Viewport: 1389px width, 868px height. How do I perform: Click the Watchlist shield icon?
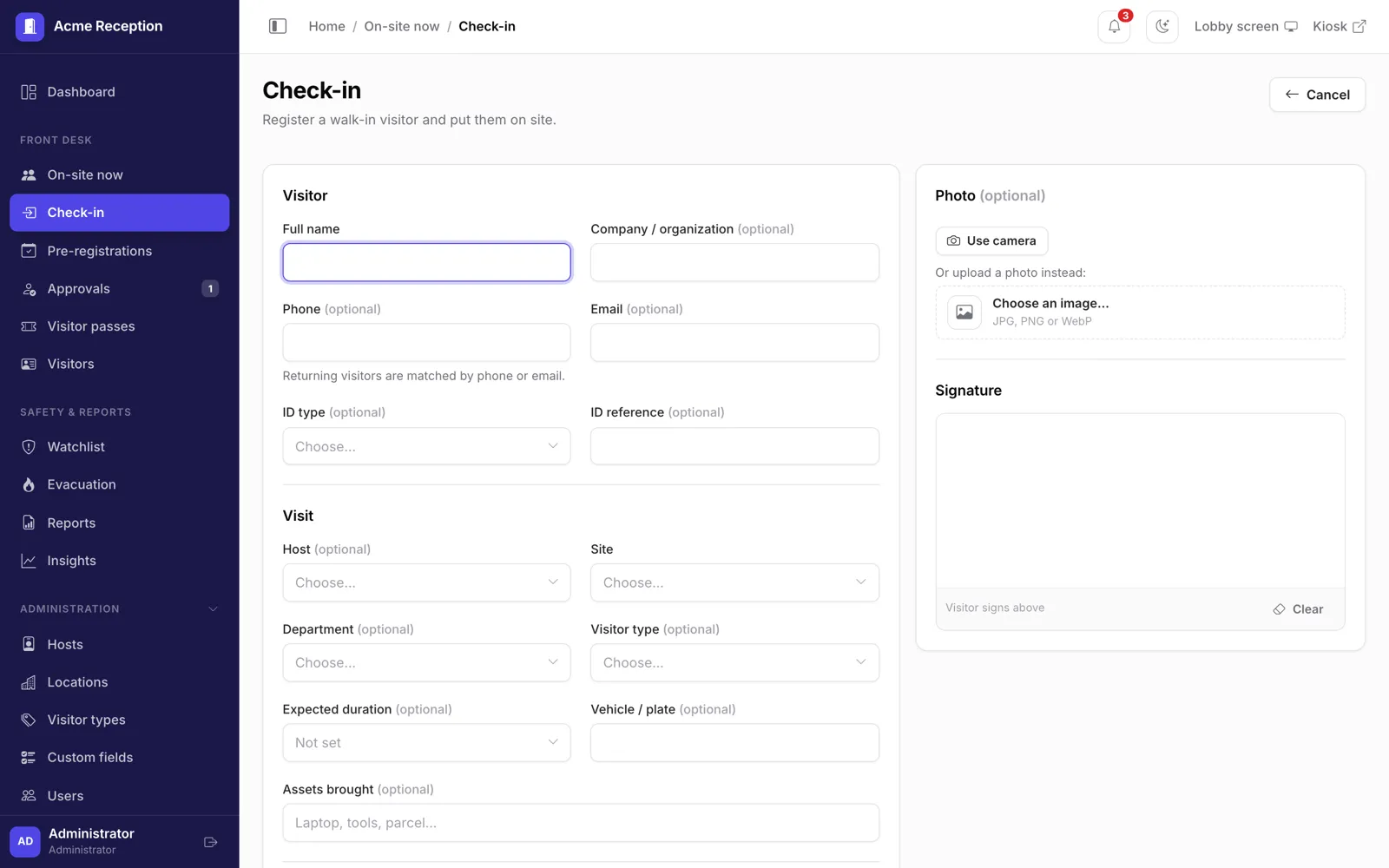(29, 447)
